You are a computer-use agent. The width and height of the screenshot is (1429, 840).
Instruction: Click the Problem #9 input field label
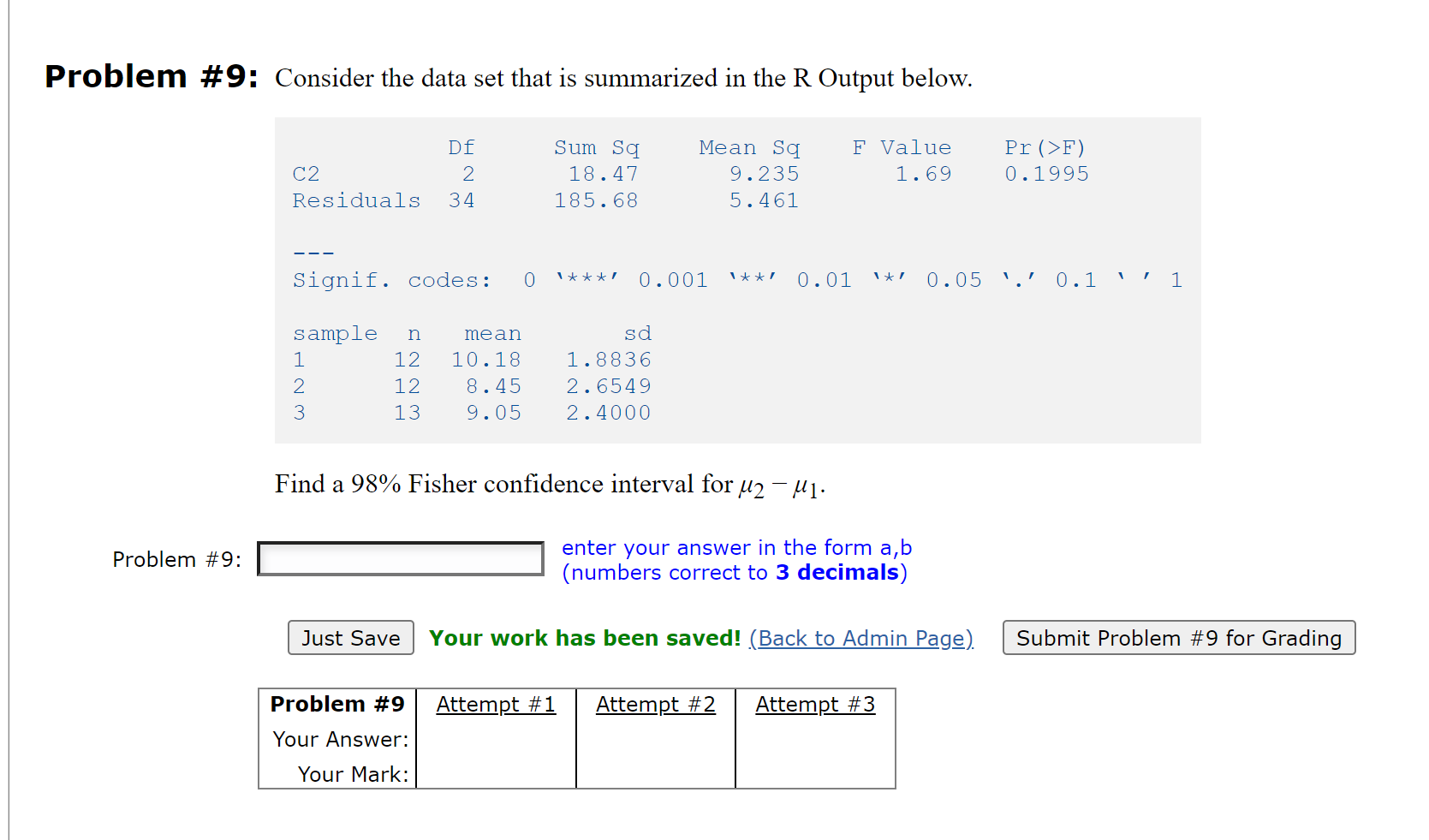click(x=176, y=558)
